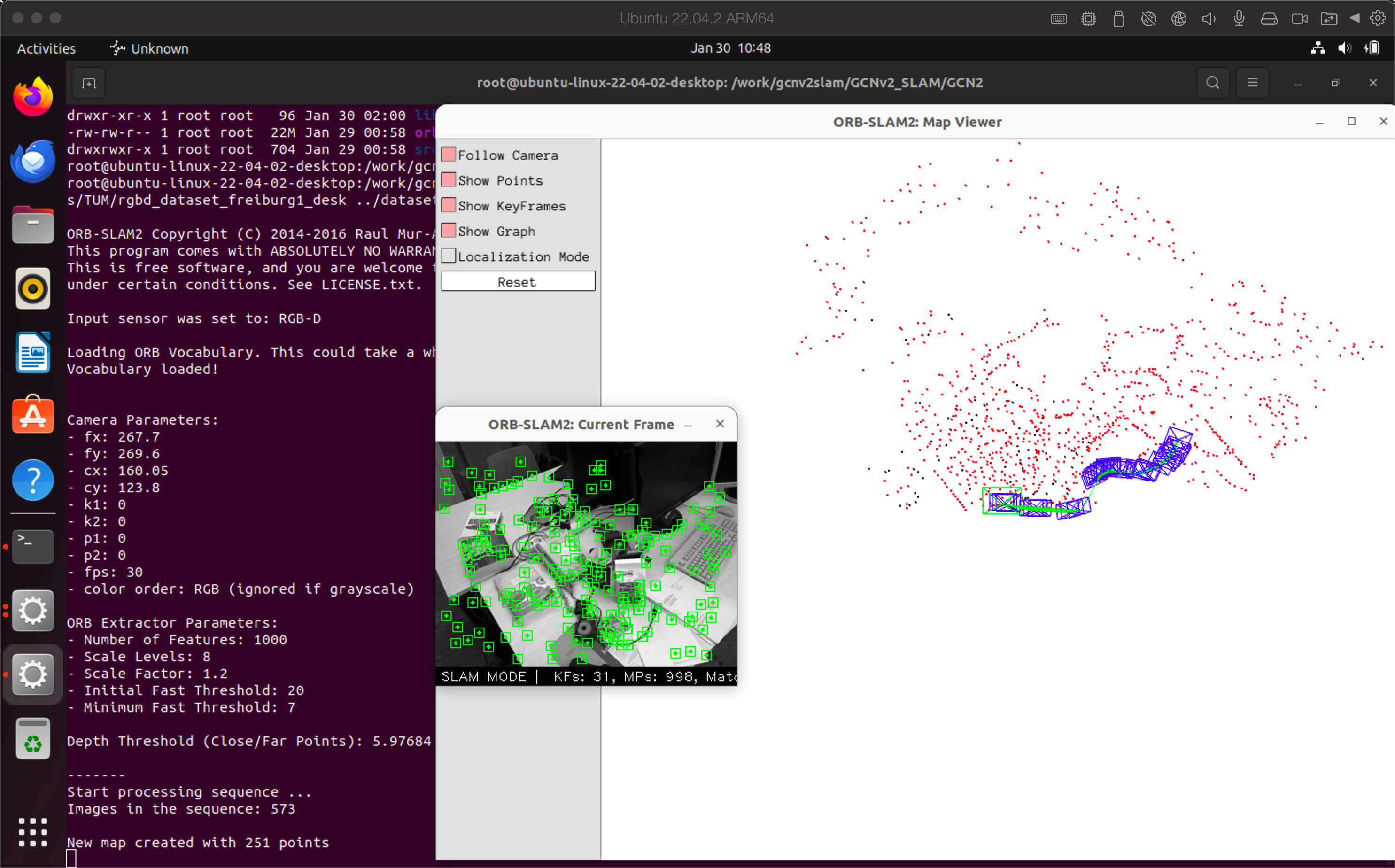1395x868 pixels.
Task: Click the VM sound speaker icon
Action: point(1209,19)
